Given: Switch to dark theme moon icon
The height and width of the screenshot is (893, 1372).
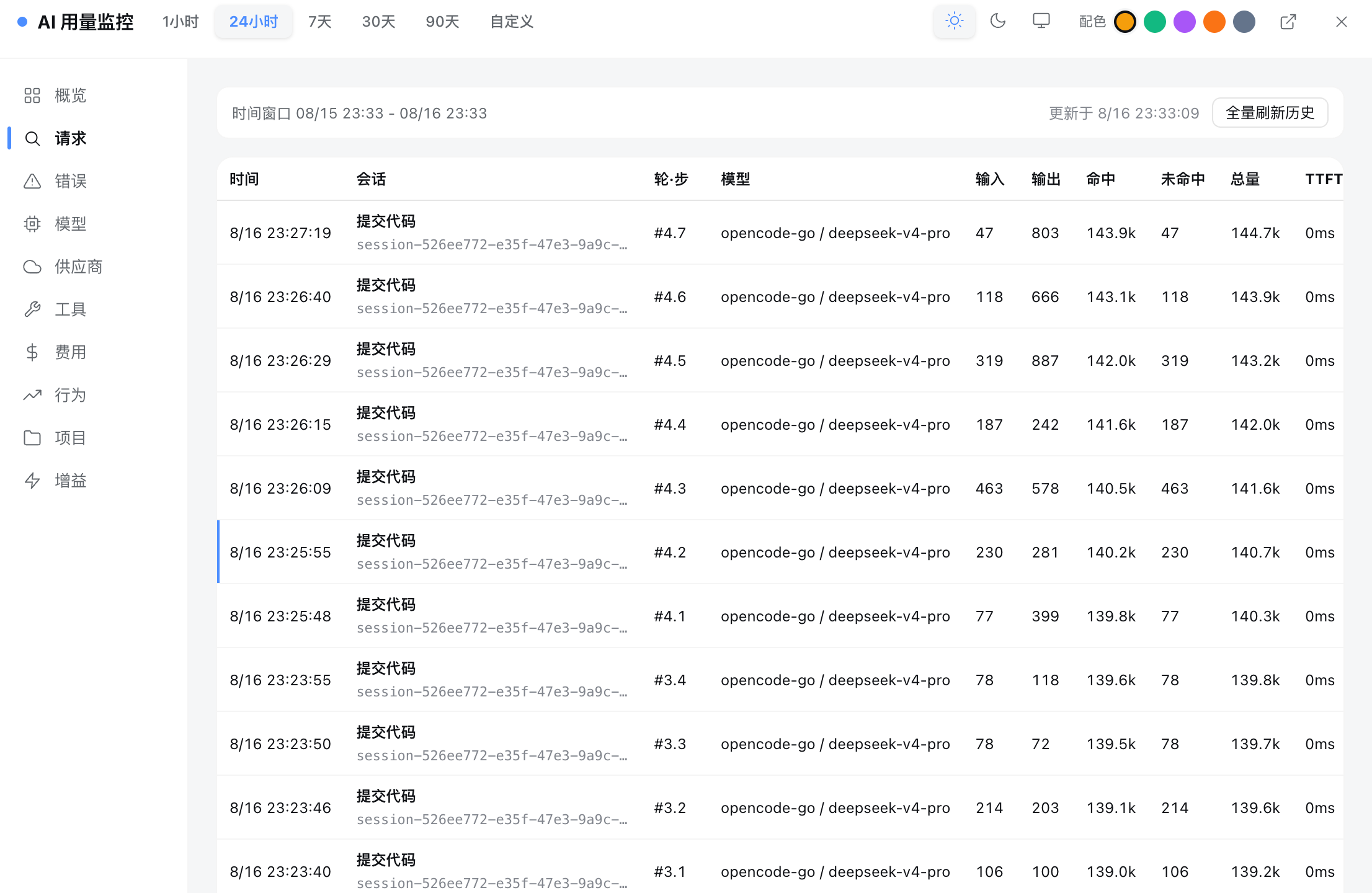Looking at the screenshot, I should pos(997,22).
